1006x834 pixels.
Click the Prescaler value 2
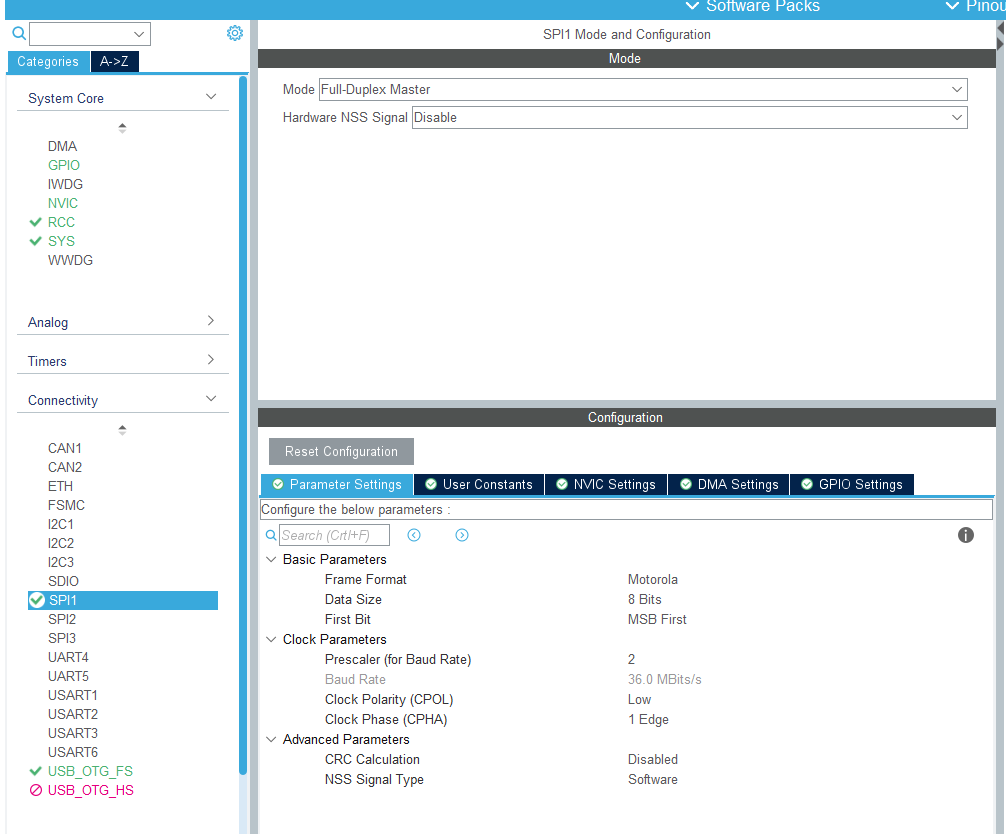click(x=631, y=660)
